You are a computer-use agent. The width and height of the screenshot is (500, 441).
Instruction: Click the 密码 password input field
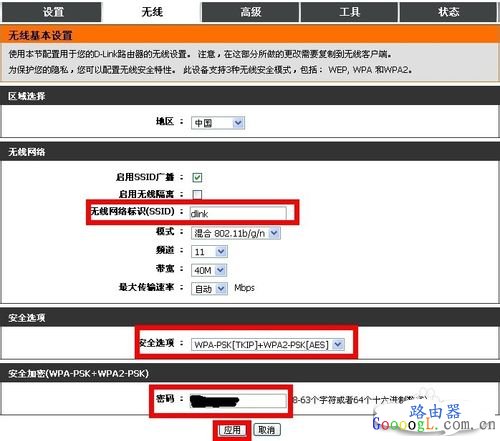(238, 401)
